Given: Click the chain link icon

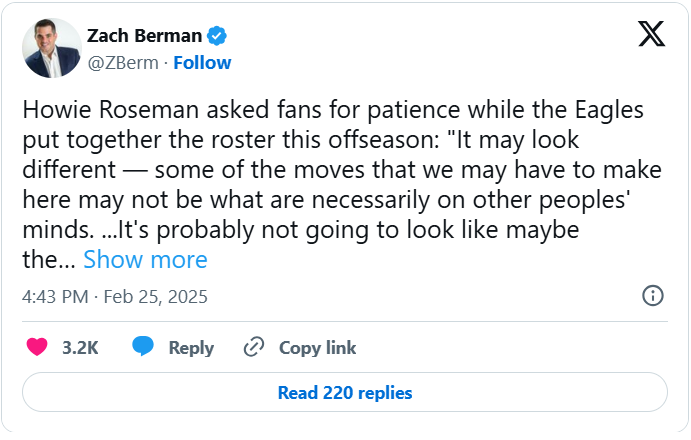Looking at the screenshot, I should tap(254, 347).
